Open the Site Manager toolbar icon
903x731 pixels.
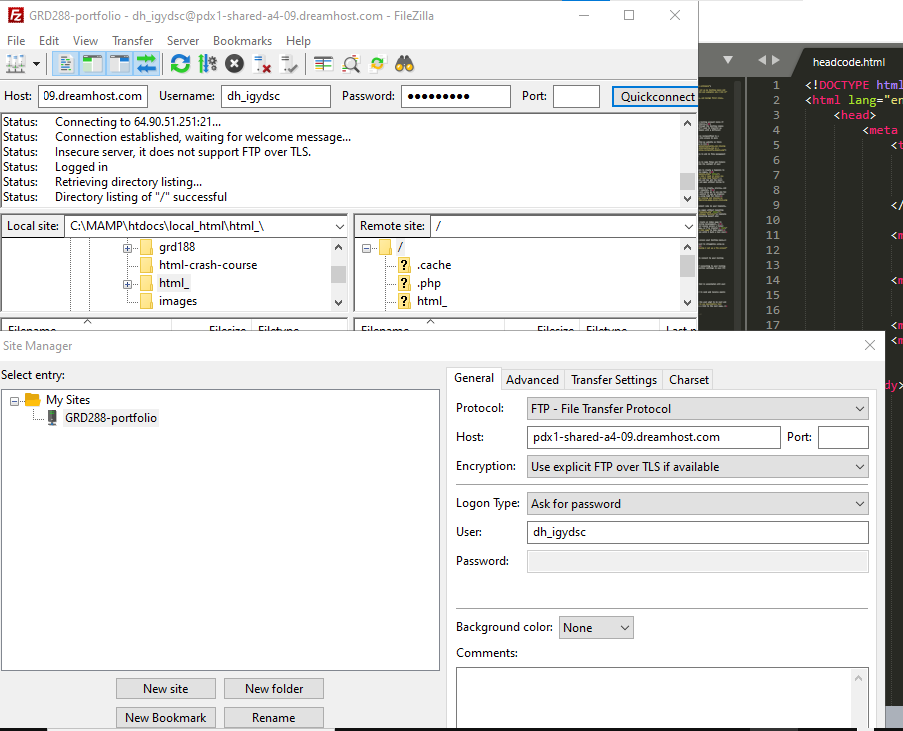(x=16, y=64)
